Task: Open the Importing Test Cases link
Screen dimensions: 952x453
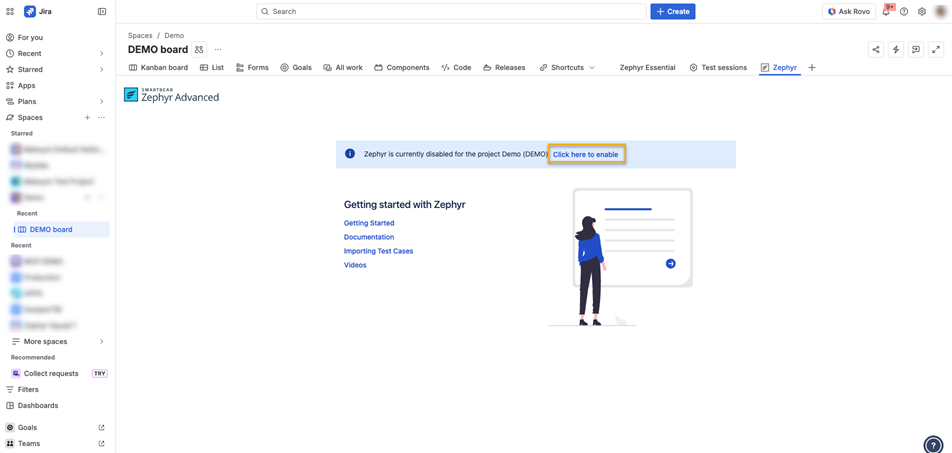Action: [x=378, y=251]
